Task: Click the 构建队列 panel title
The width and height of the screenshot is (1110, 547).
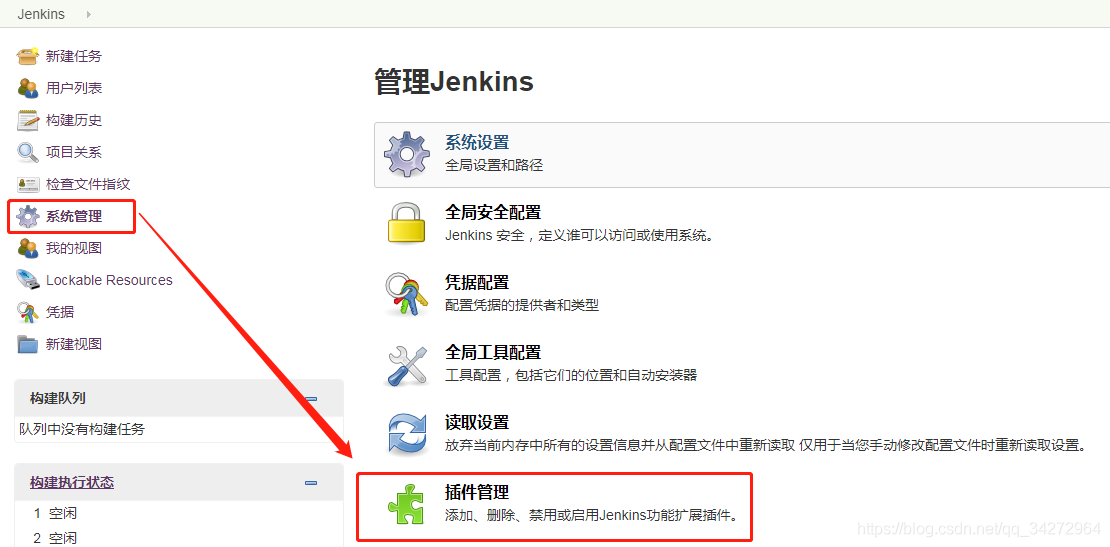Action: [x=57, y=398]
